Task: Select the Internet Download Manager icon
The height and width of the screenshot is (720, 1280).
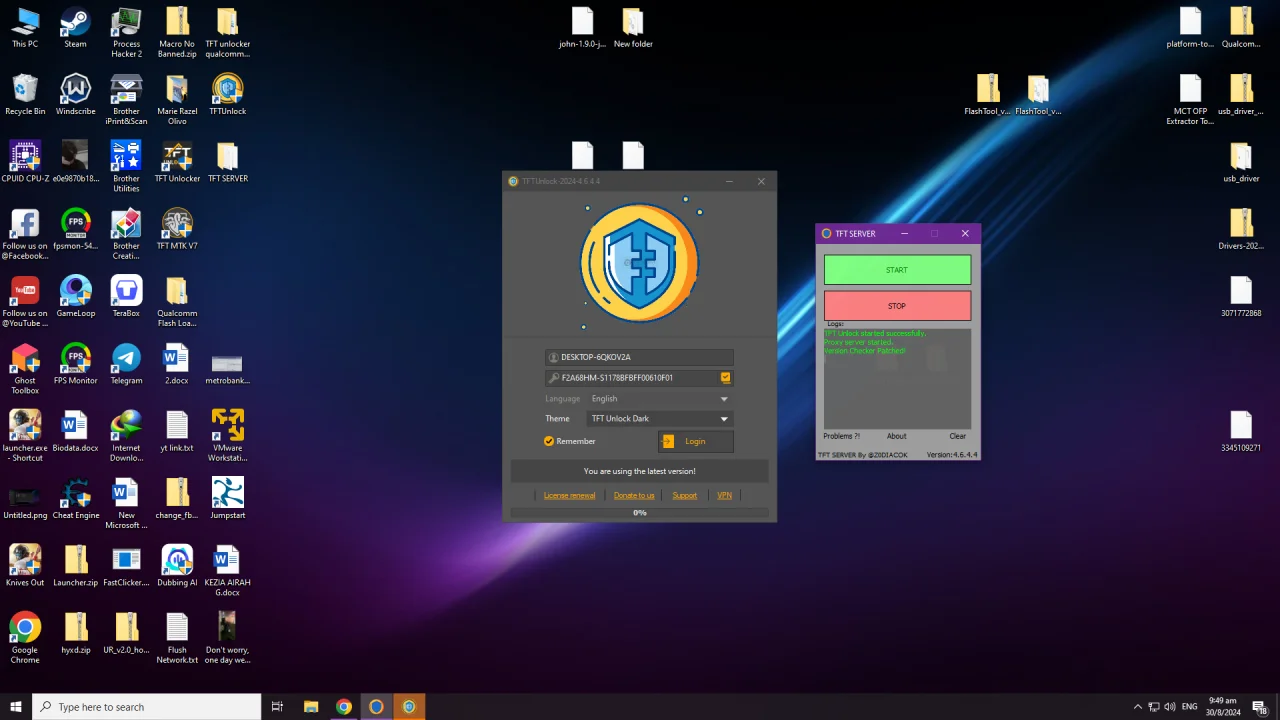Action: (126, 436)
